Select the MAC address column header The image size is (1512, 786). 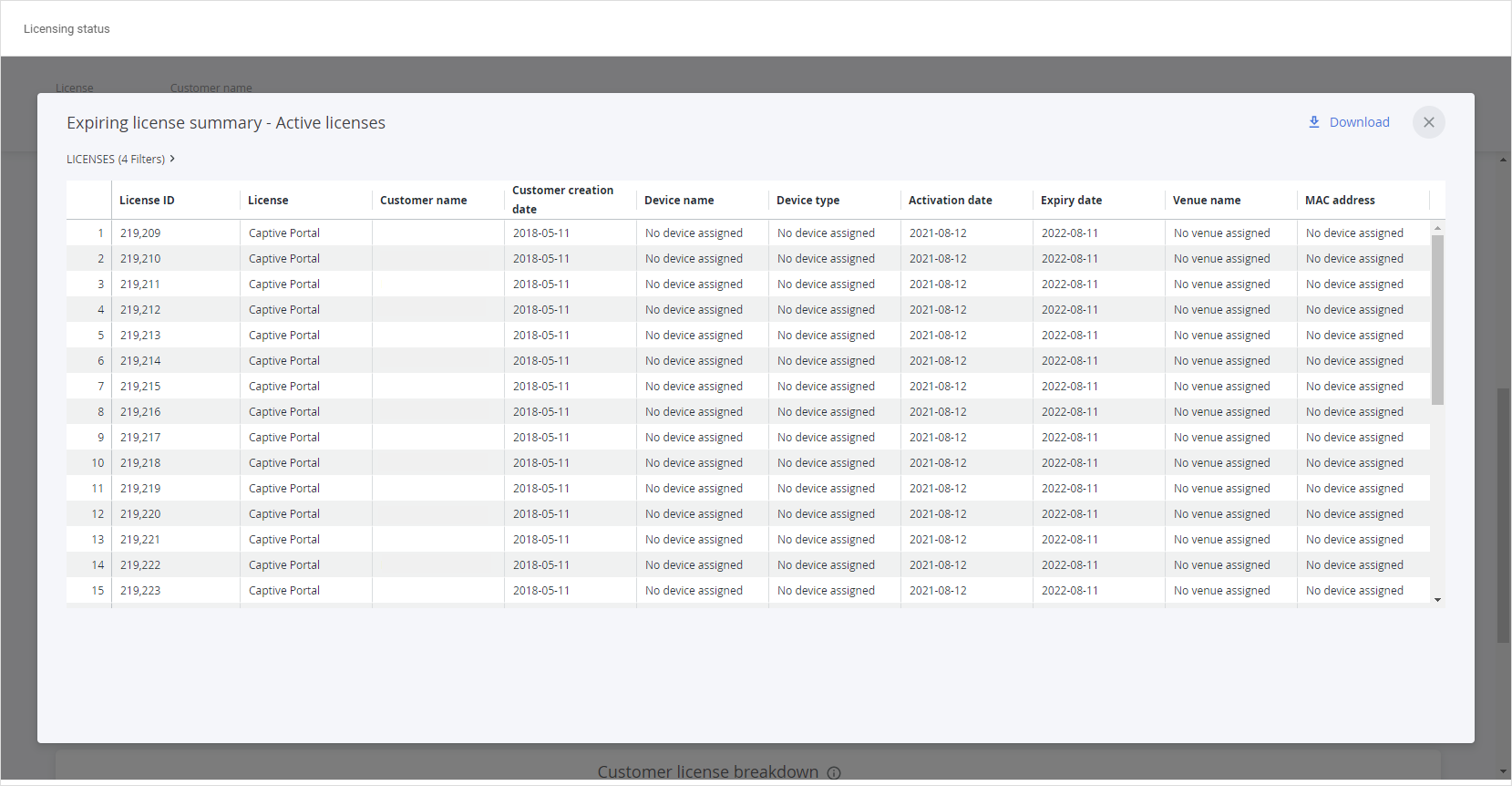point(1339,201)
